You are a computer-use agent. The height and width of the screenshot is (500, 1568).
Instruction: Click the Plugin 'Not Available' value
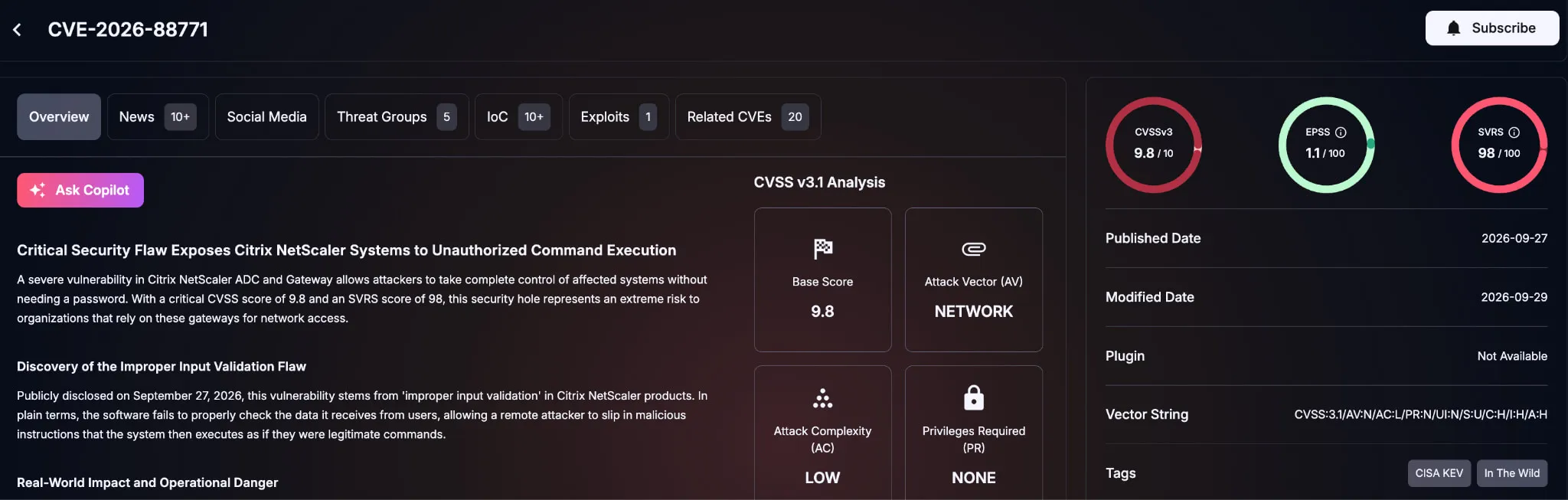pyautogui.click(x=1512, y=356)
